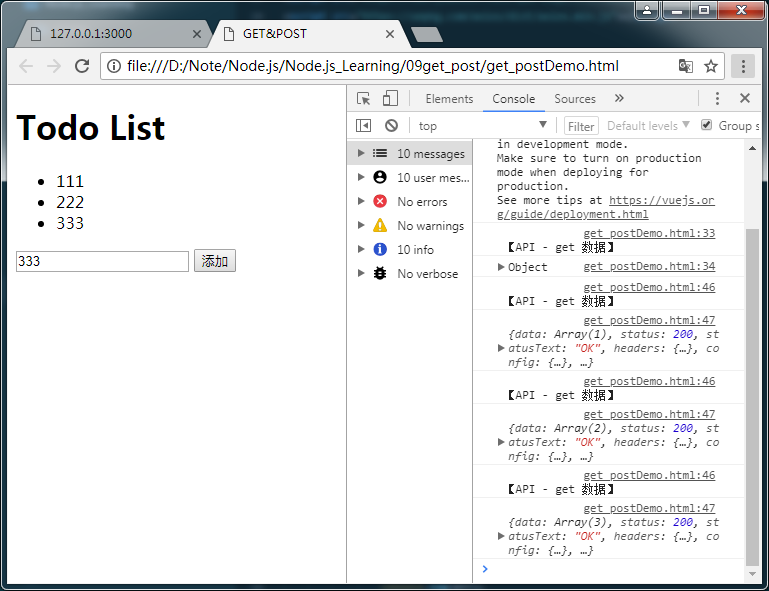The width and height of the screenshot is (769, 591).
Task: Click the todo item 222
Action: point(70,202)
